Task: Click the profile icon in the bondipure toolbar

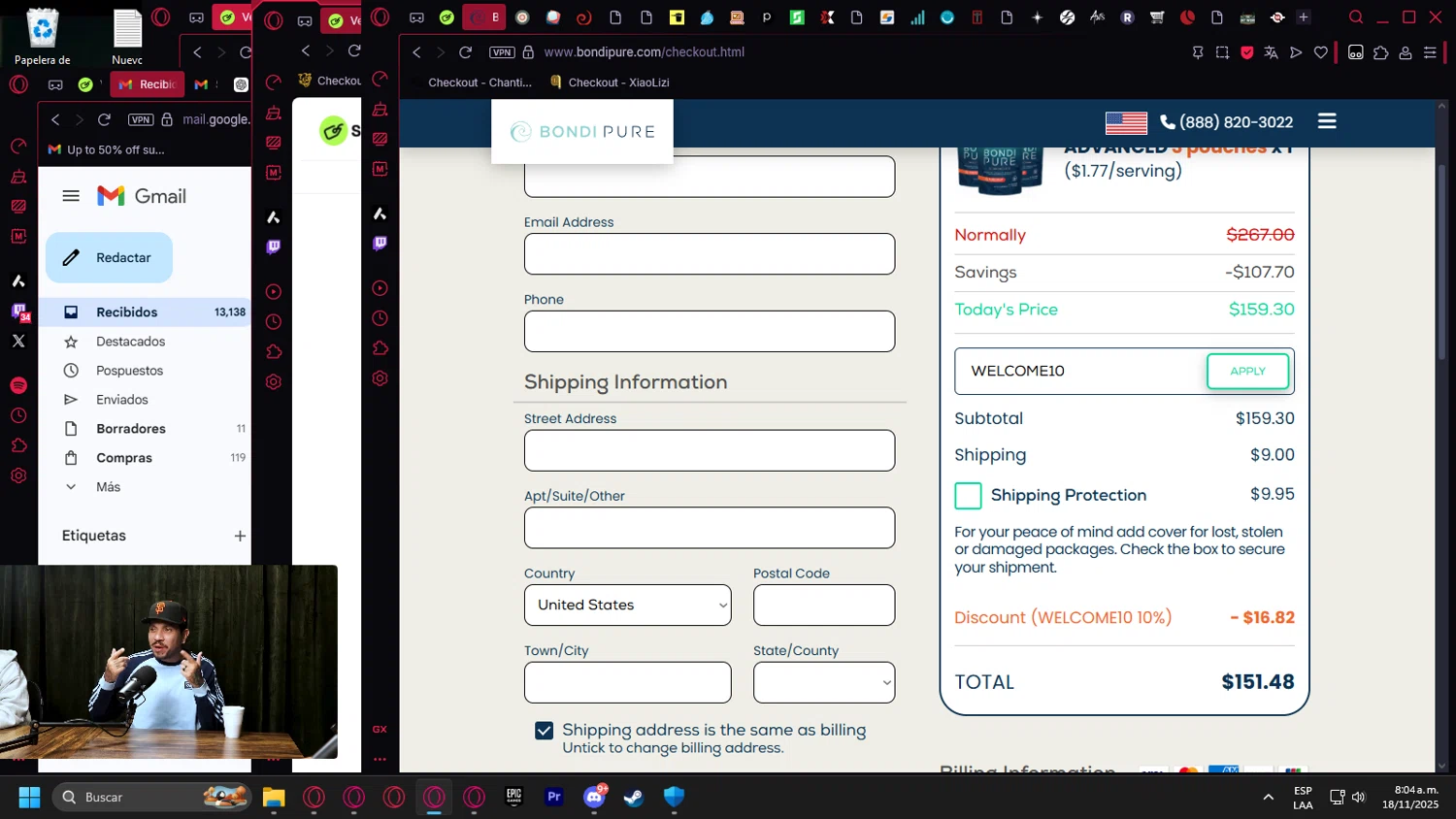Action: point(1405,52)
